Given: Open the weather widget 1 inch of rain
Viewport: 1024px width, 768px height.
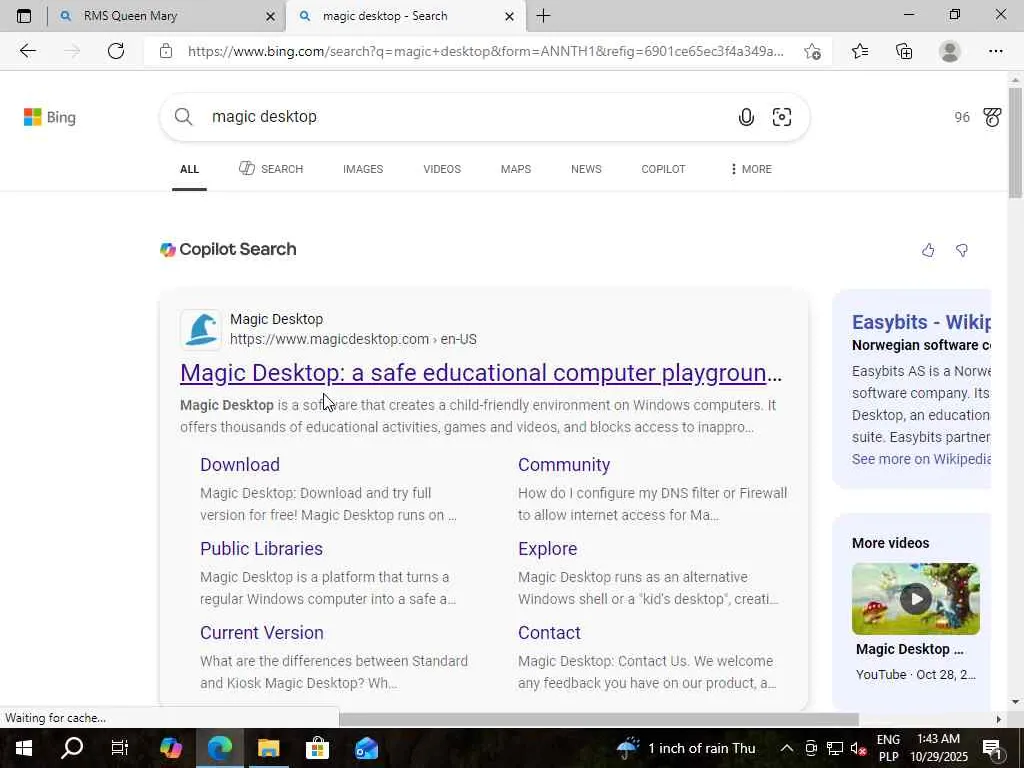Looking at the screenshot, I should coord(686,748).
